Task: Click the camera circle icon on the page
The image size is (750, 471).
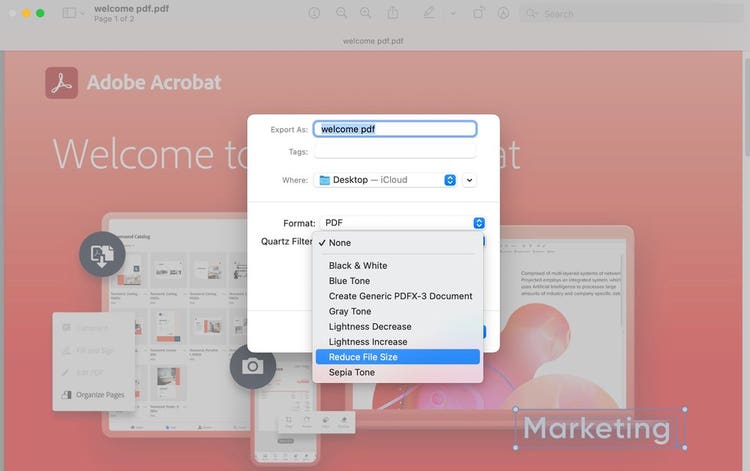Action: coord(253,367)
